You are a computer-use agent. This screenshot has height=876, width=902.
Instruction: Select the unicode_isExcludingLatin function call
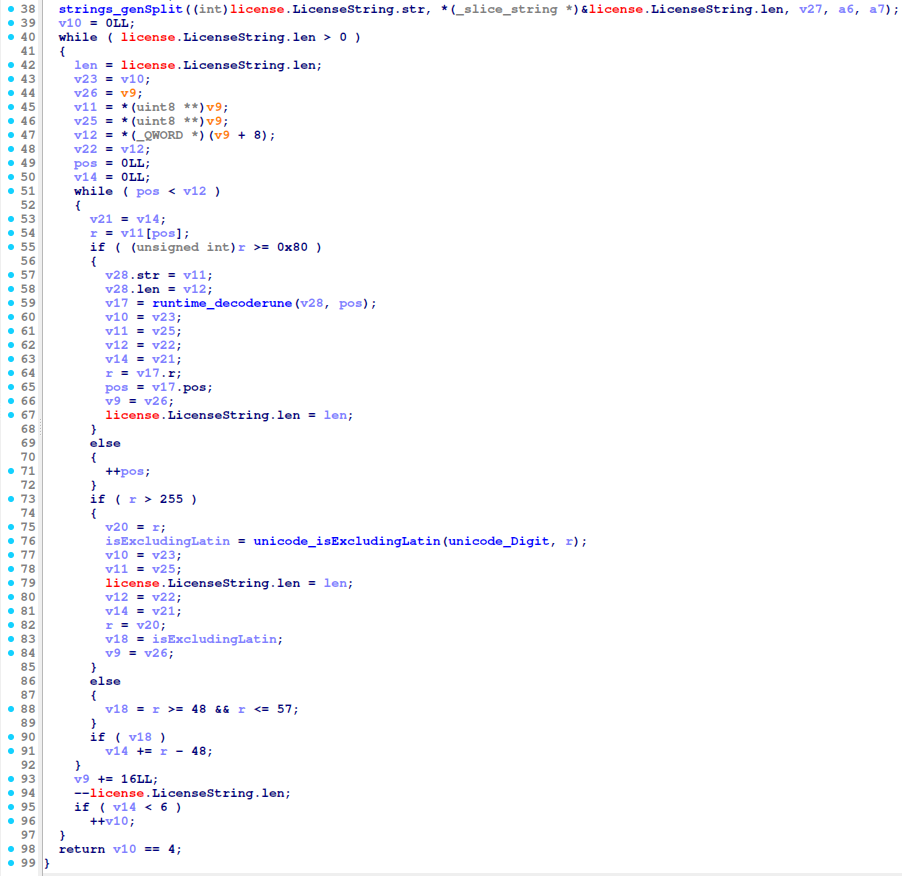tap(347, 541)
